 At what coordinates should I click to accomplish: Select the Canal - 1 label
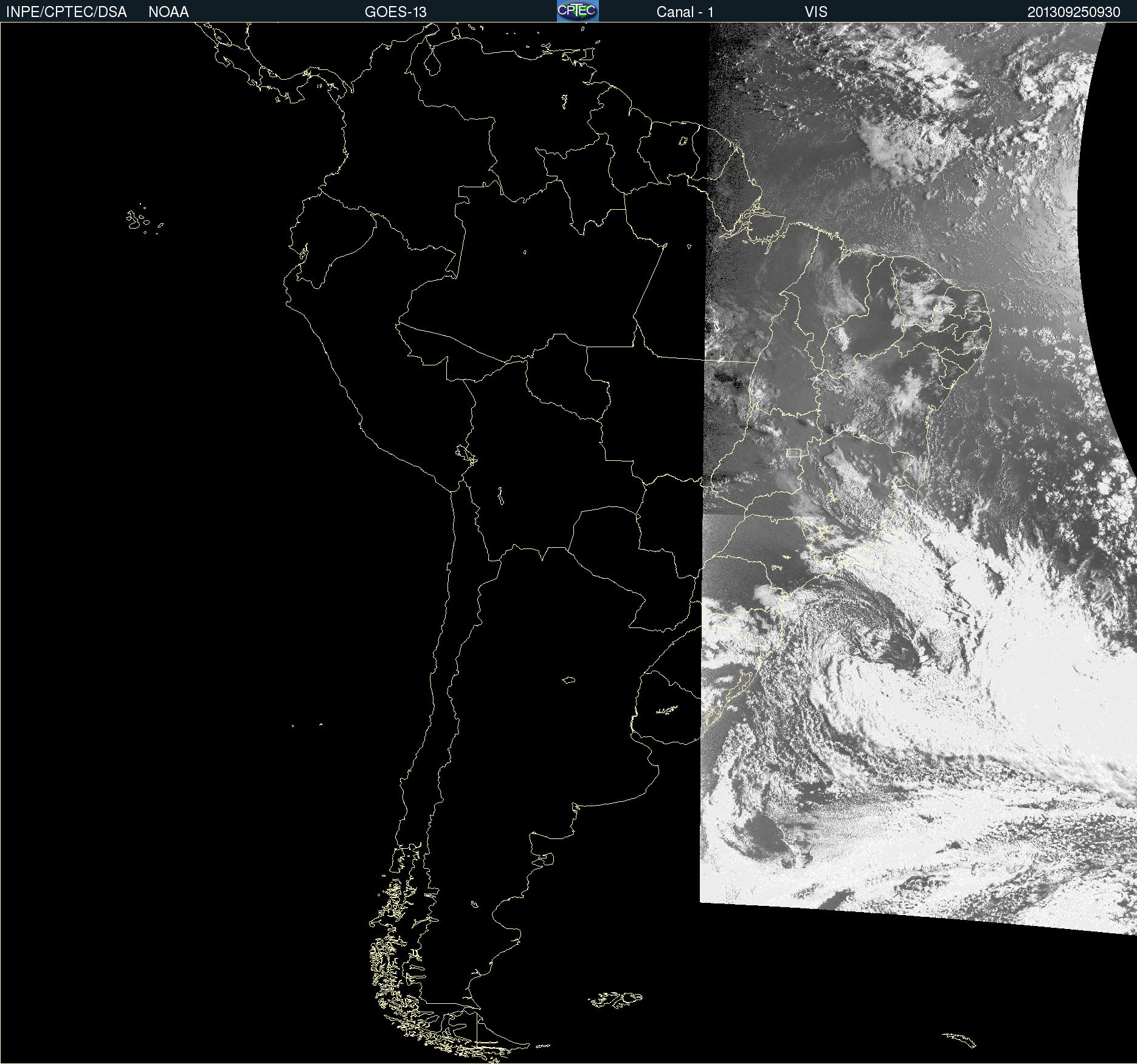[685, 12]
